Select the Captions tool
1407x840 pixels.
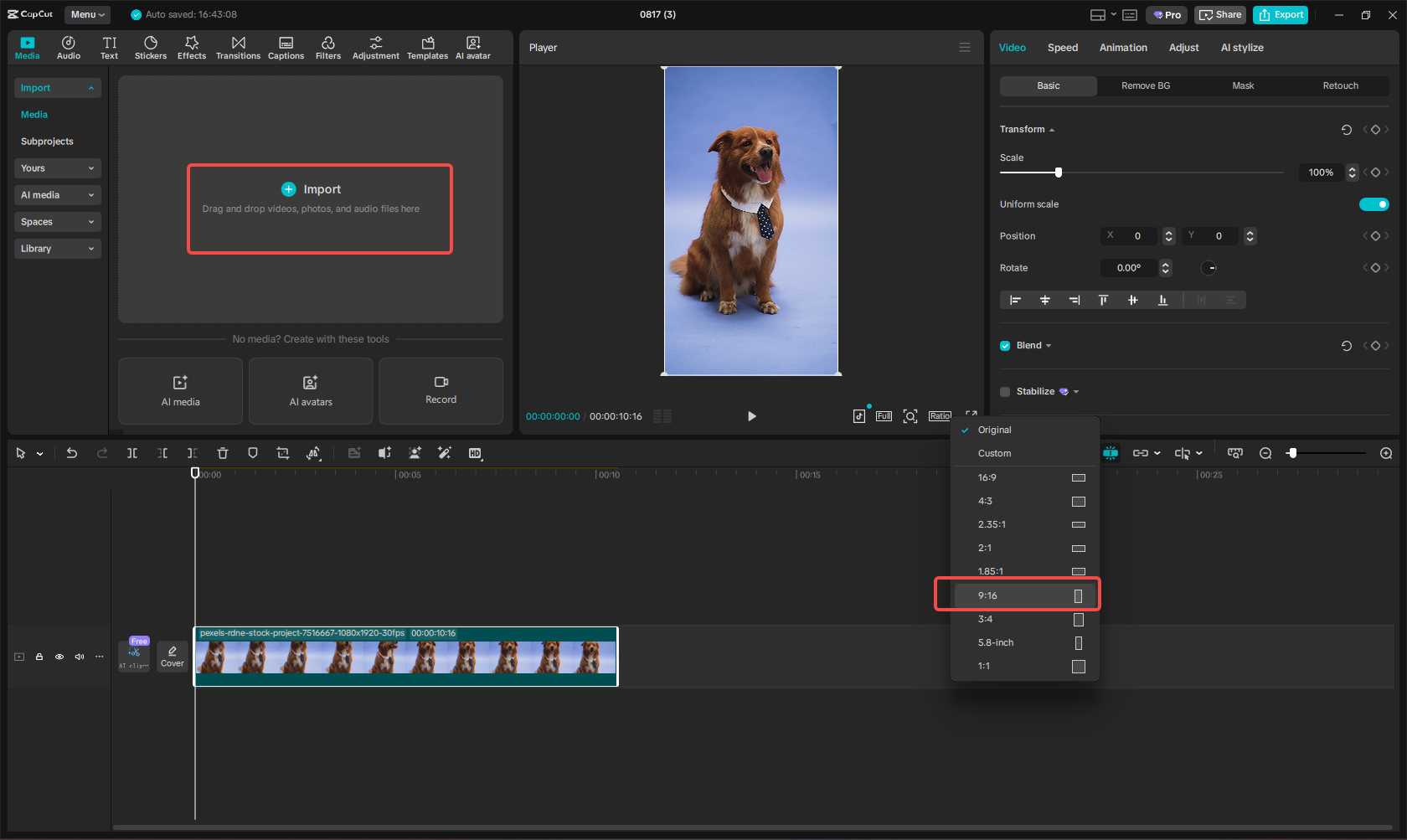click(286, 47)
